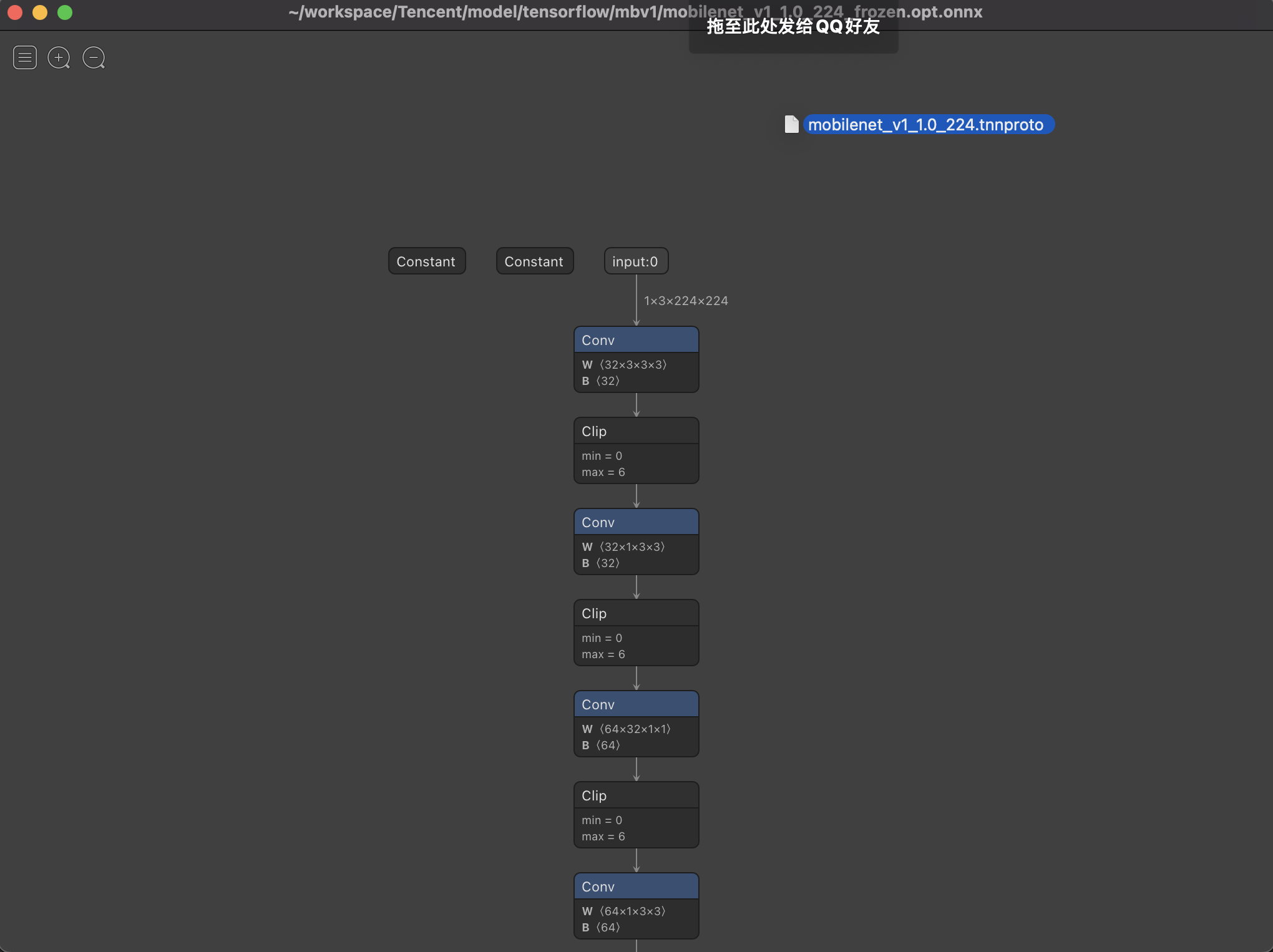Click the 1×3×224×224 edge label
1273x952 pixels.
[x=686, y=300]
